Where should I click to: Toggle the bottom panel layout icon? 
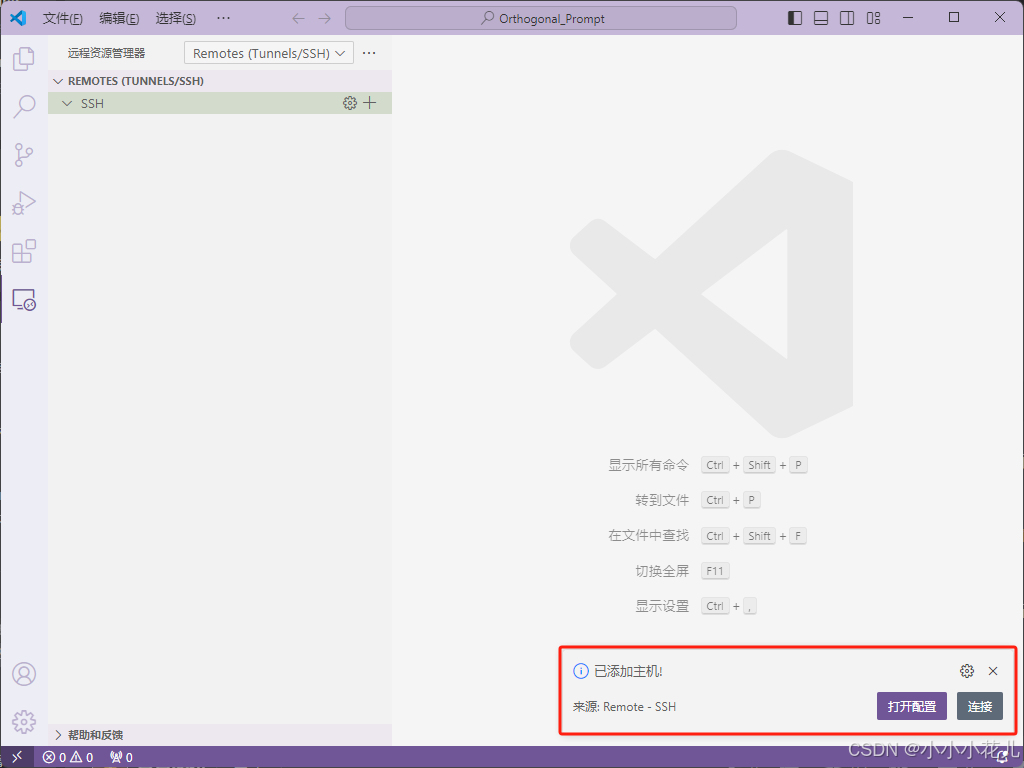click(821, 18)
